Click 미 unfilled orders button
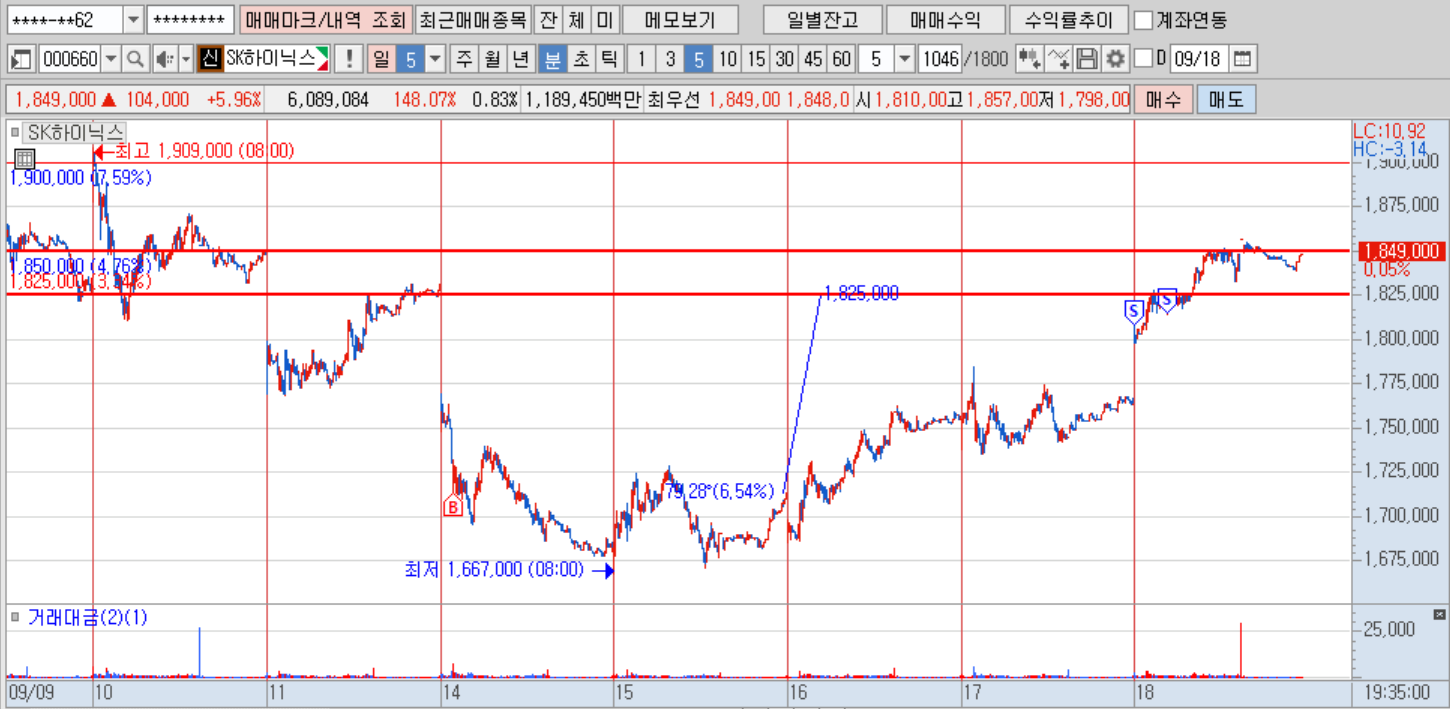Screen dimensions: 1450x709 (604, 19)
